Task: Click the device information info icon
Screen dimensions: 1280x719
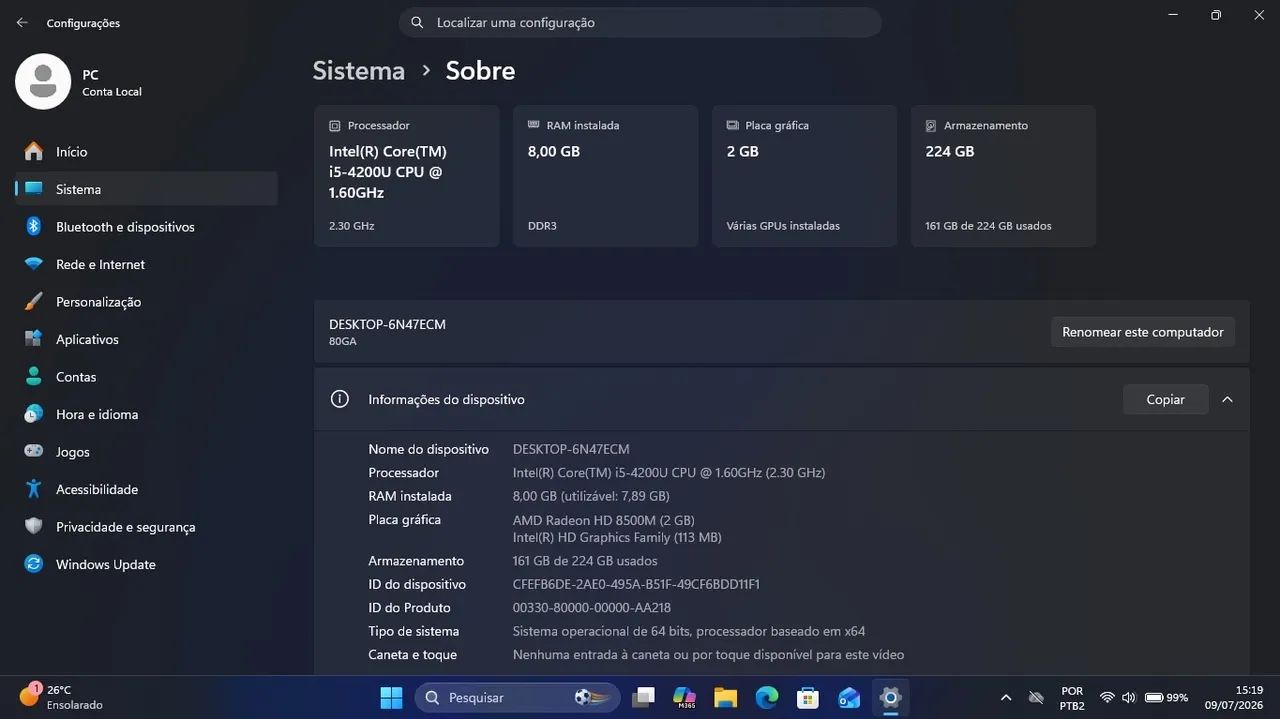Action: 340,399
